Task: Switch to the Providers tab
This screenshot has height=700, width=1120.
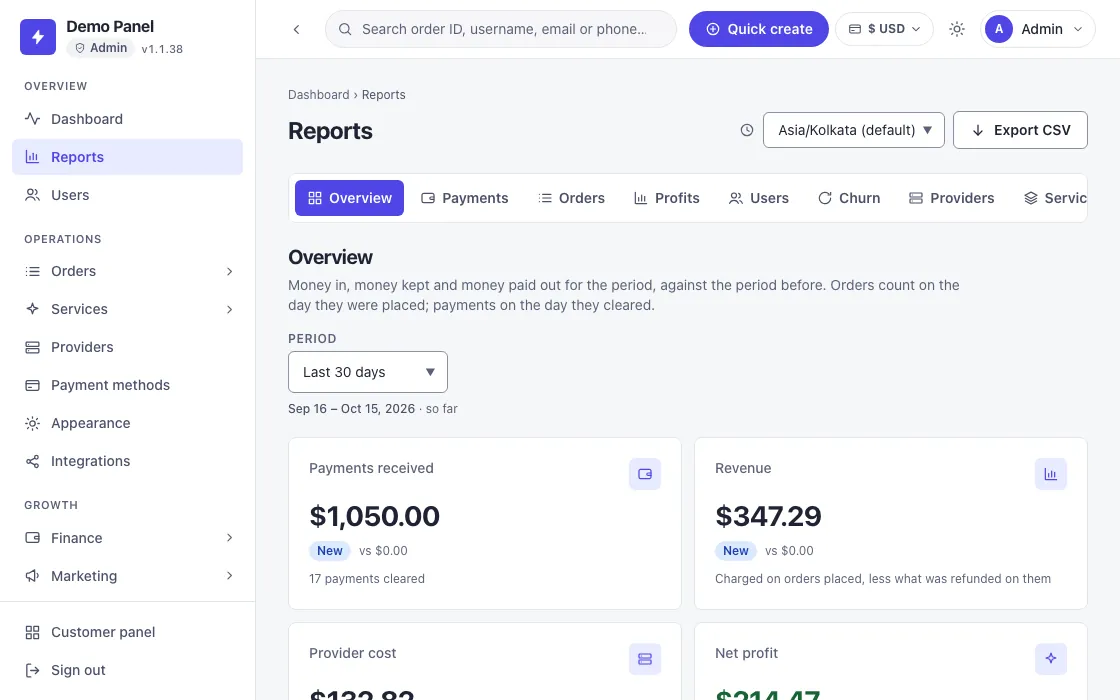Action: pyautogui.click(x=951, y=198)
